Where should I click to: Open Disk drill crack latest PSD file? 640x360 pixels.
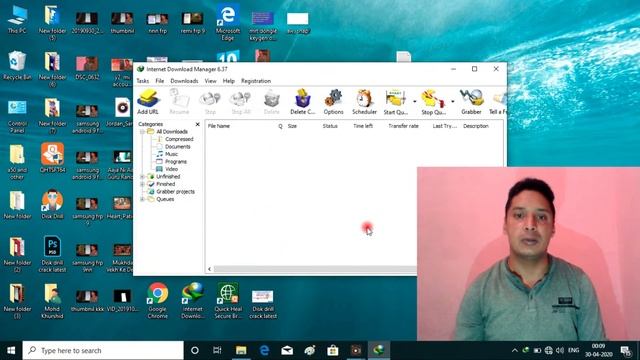tap(52, 254)
